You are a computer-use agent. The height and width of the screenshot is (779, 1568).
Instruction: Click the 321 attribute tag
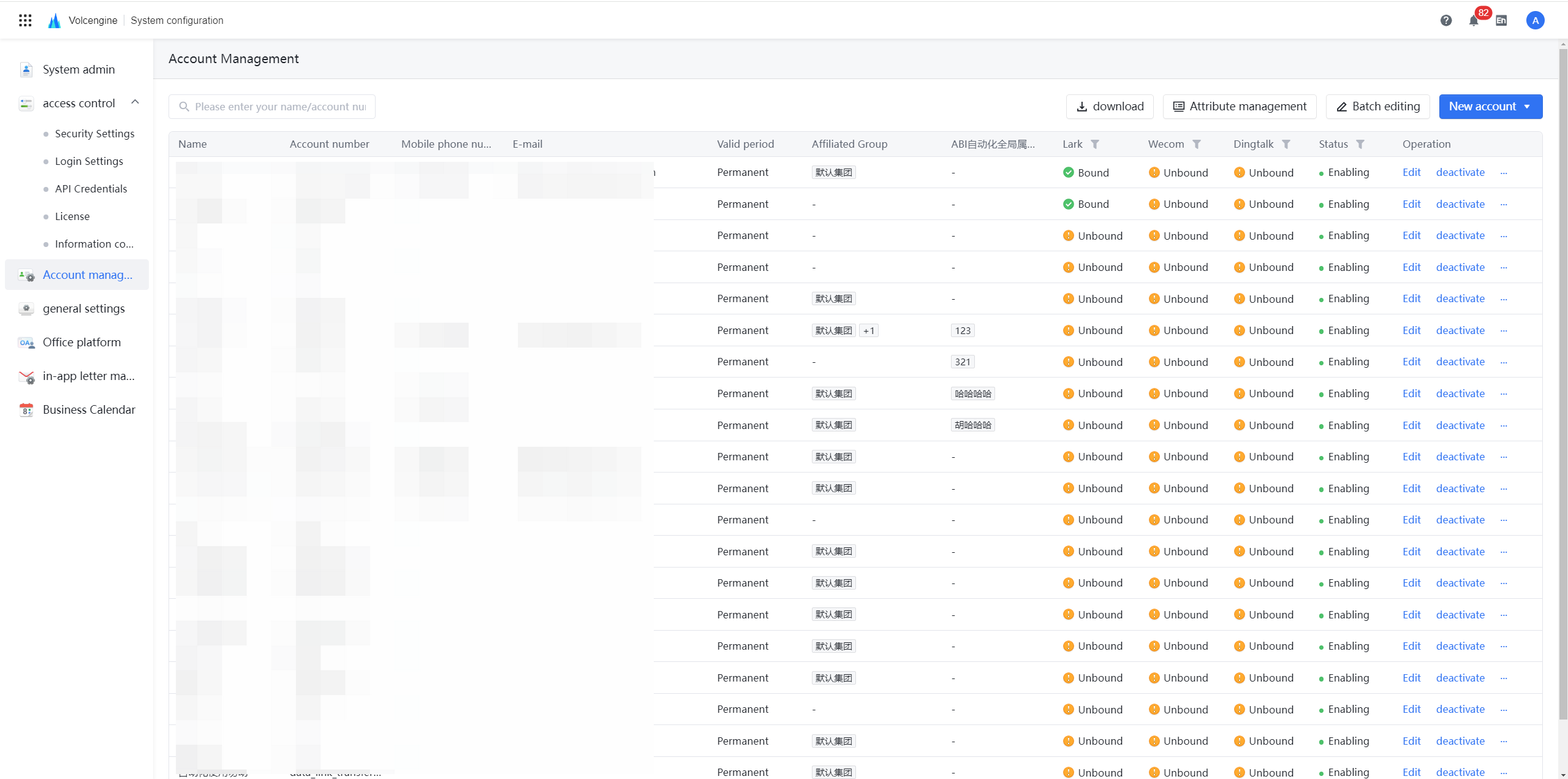[963, 362]
